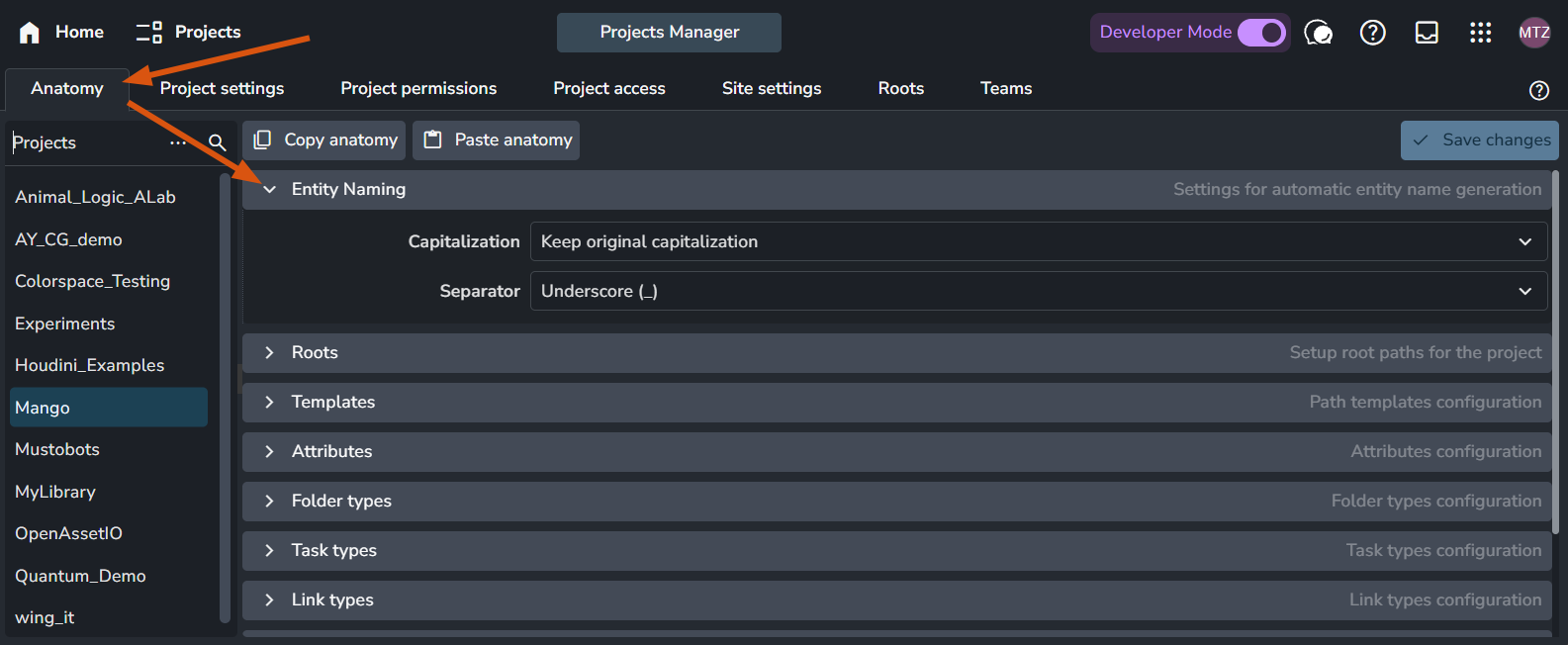Open the help question mark icon in header
This screenshot has height=645, width=1568.
1372,33
